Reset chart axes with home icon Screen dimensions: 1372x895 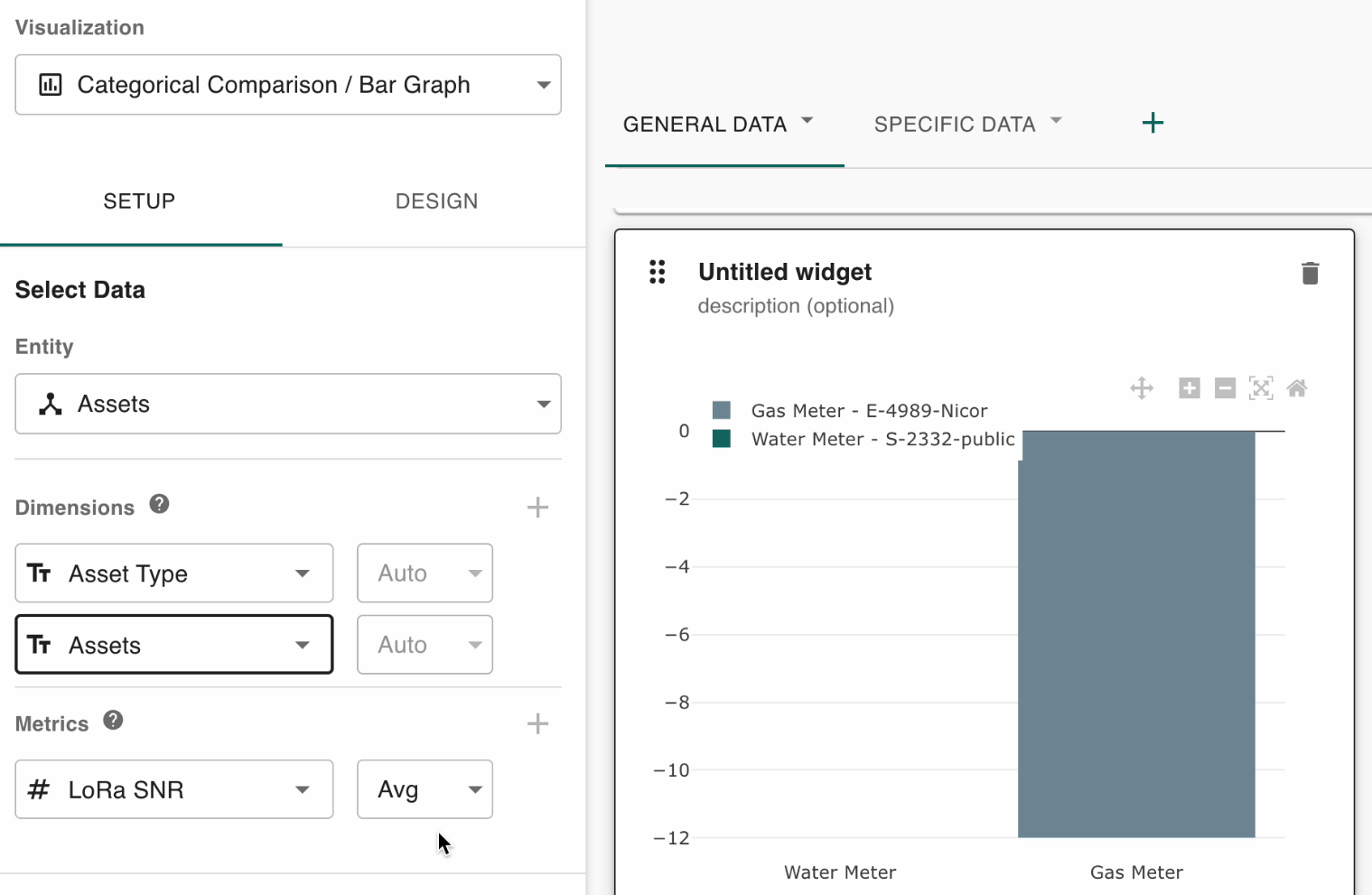[1297, 388]
